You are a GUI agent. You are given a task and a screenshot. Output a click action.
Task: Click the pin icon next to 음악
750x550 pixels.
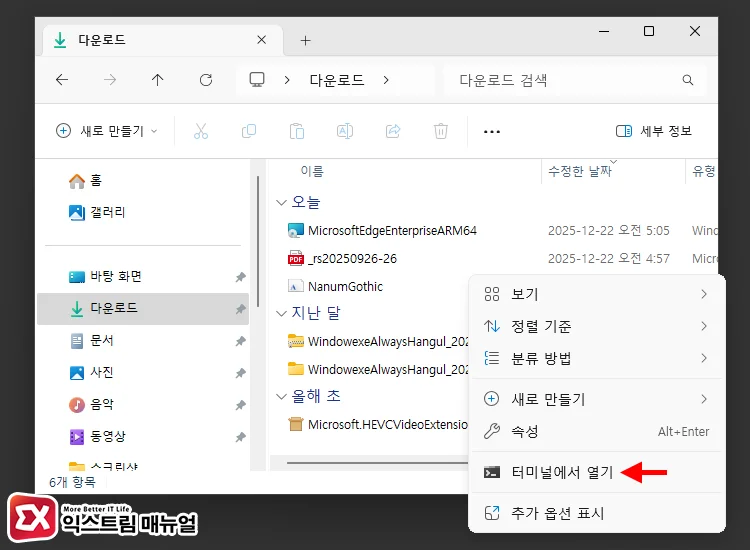pos(241,405)
